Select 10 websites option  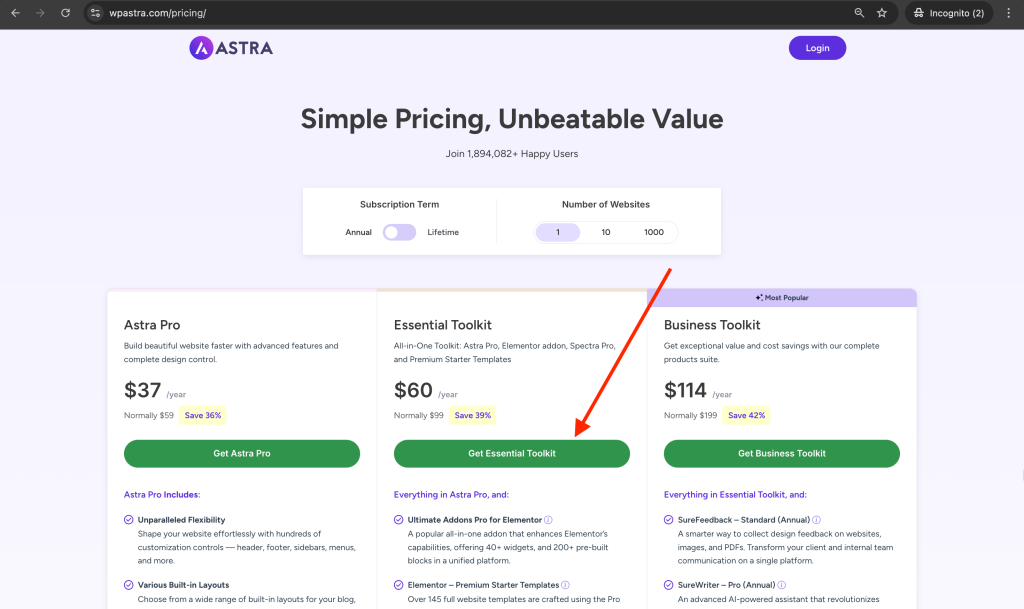pyautogui.click(x=606, y=232)
